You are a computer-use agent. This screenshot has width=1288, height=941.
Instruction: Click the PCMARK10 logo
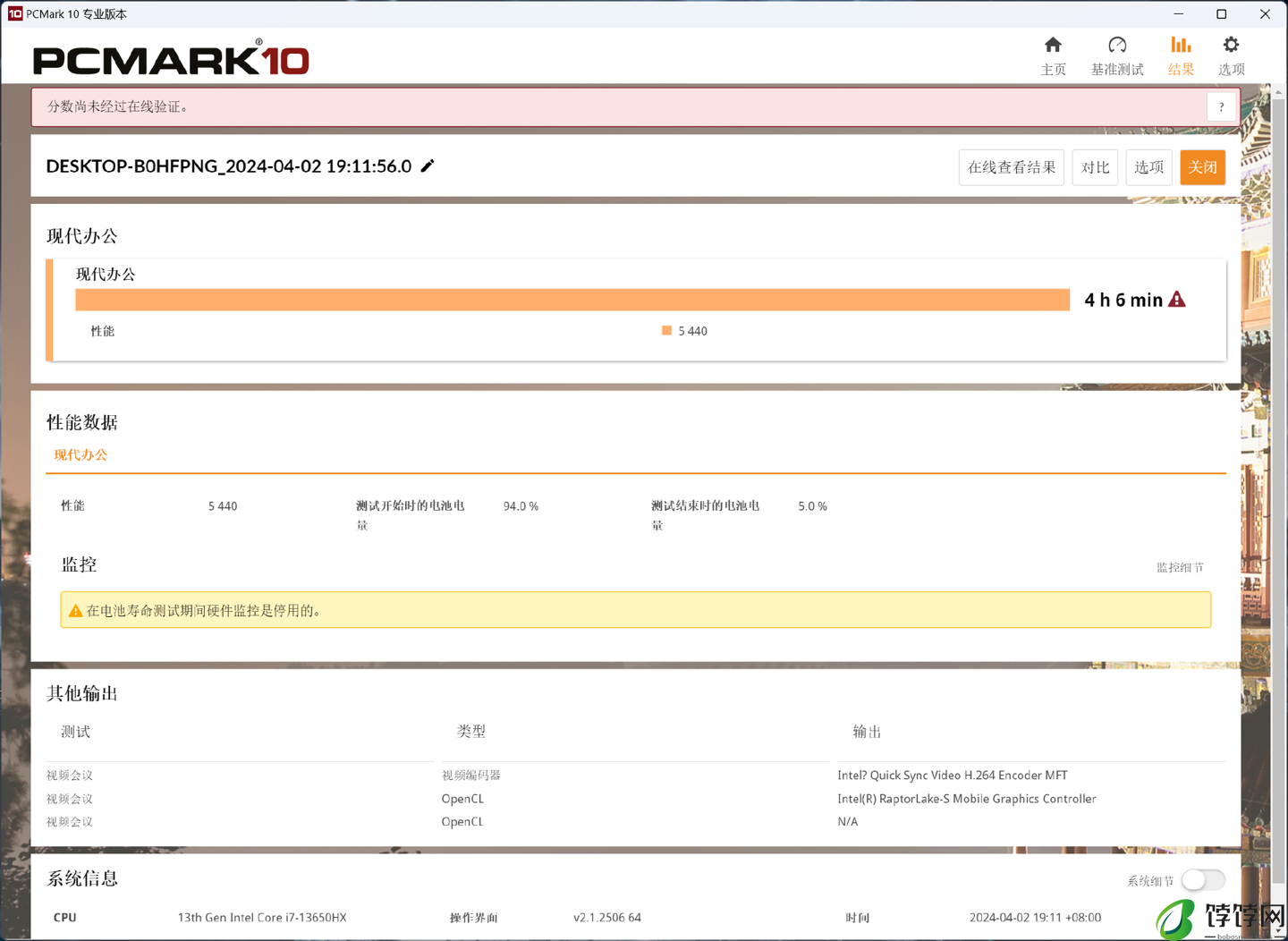171,58
